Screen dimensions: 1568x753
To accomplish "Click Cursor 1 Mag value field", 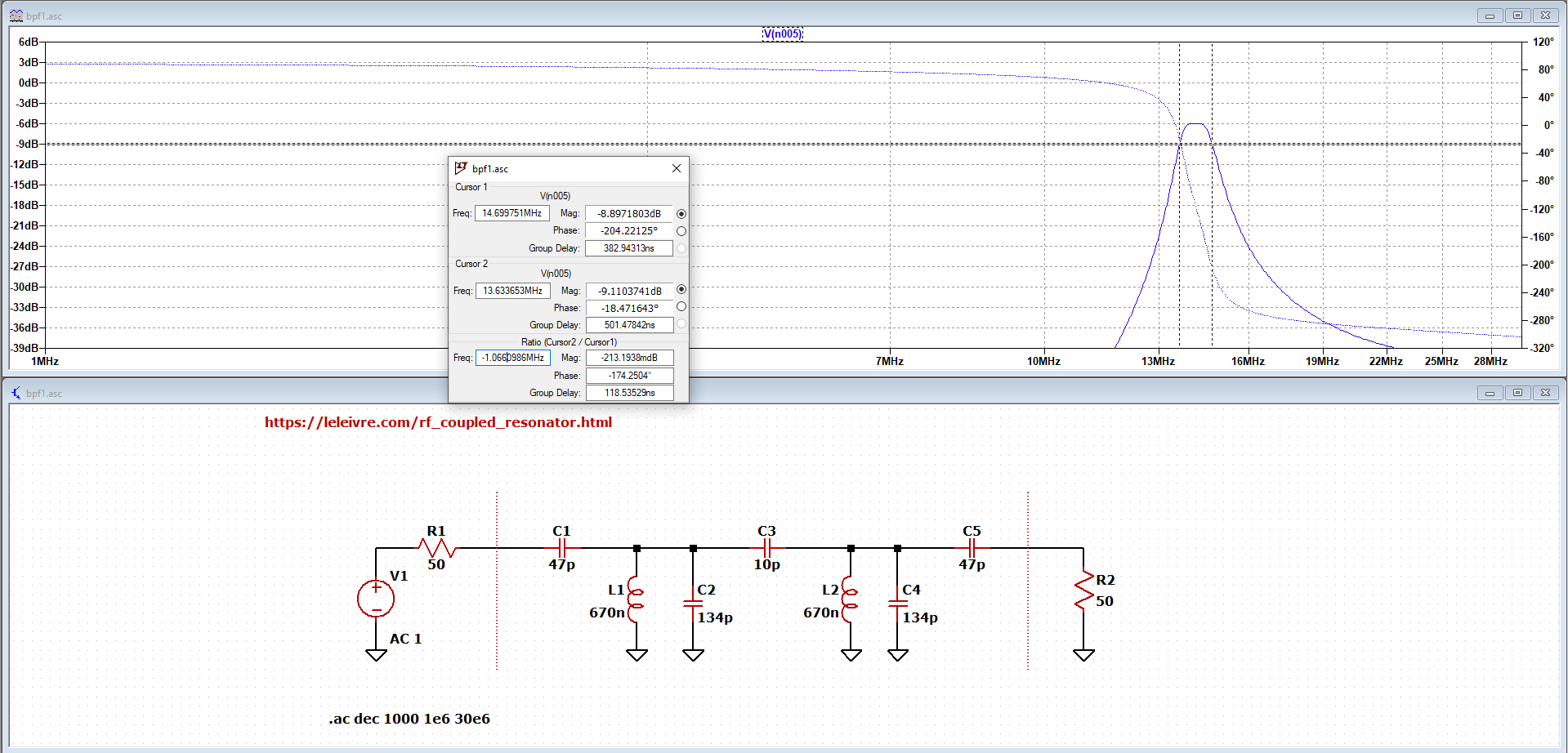I will tap(629, 214).
